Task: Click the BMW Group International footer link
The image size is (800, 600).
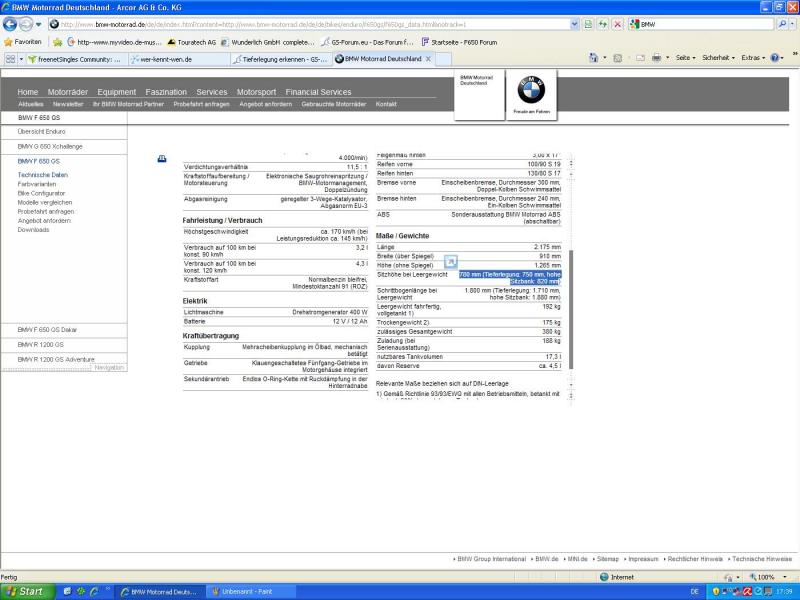Action: pos(491,559)
